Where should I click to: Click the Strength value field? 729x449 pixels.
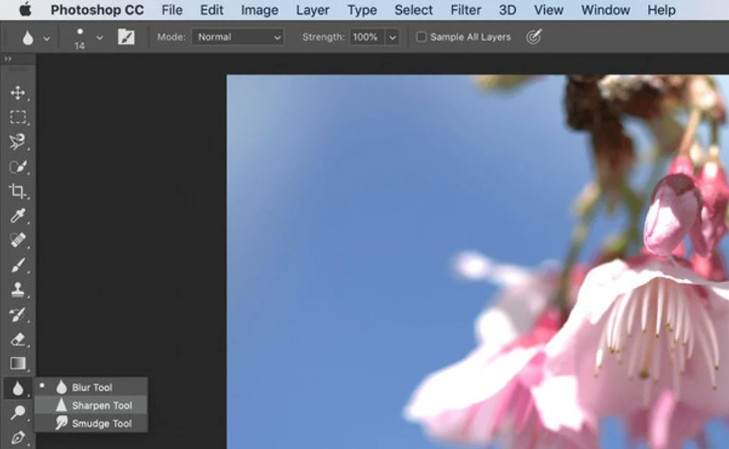(365, 37)
